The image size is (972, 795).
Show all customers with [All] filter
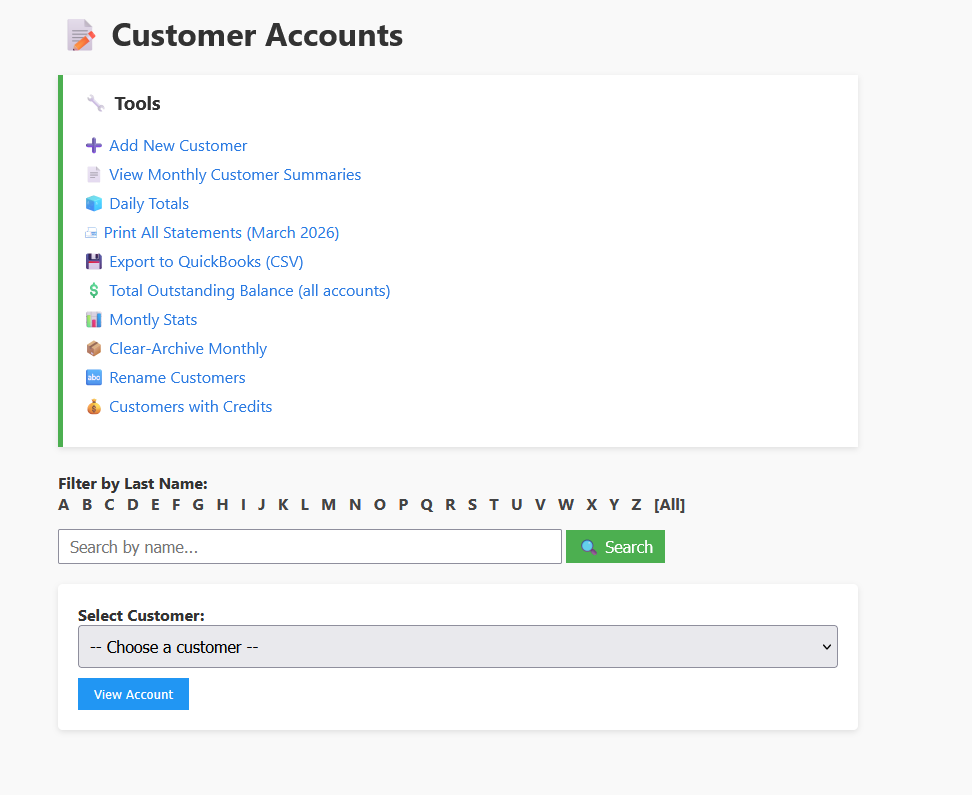coord(669,505)
